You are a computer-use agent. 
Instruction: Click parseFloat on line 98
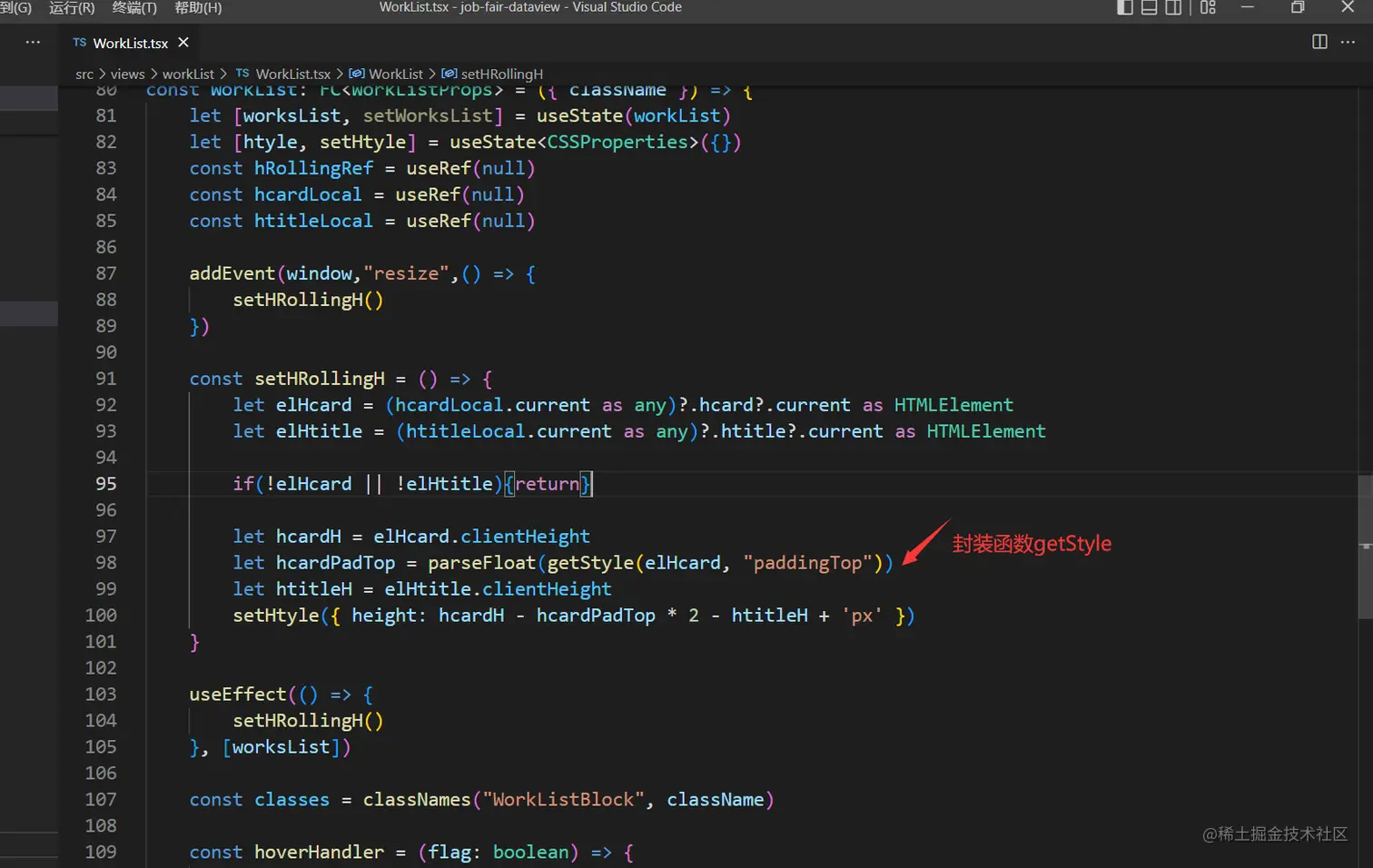[x=482, y=563]
